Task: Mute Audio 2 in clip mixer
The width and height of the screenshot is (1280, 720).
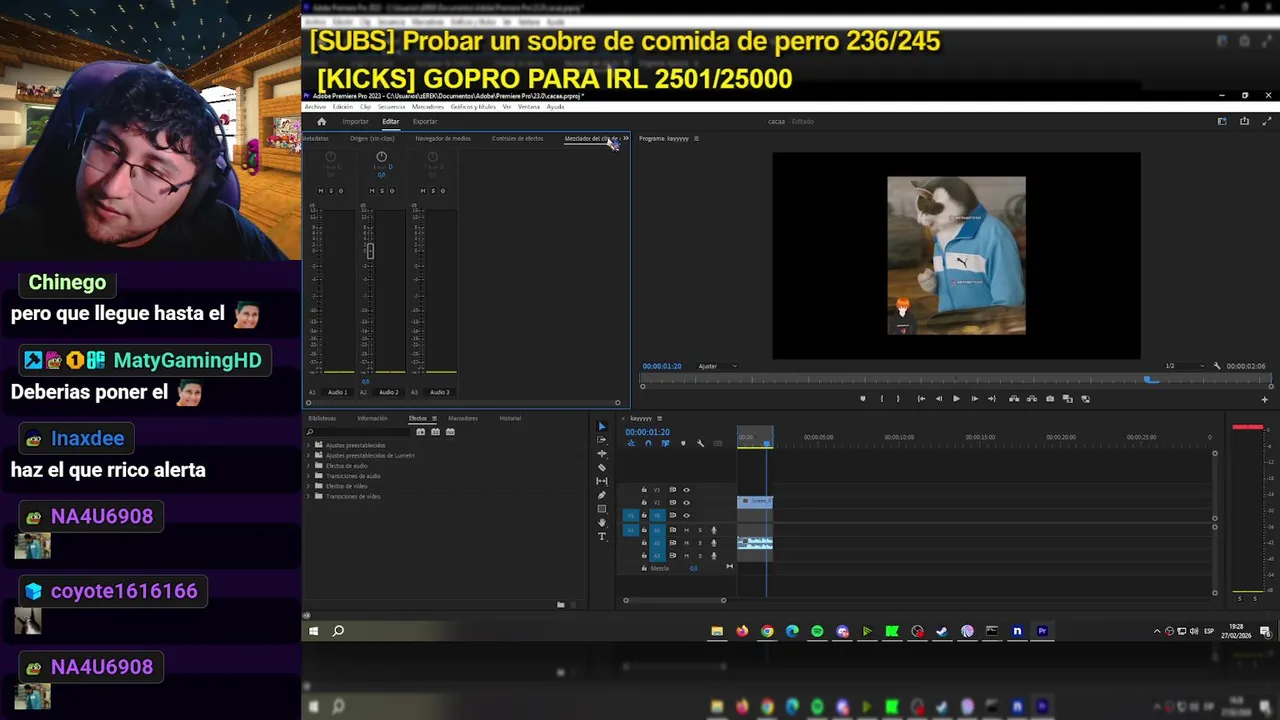Action: point(372,190)
